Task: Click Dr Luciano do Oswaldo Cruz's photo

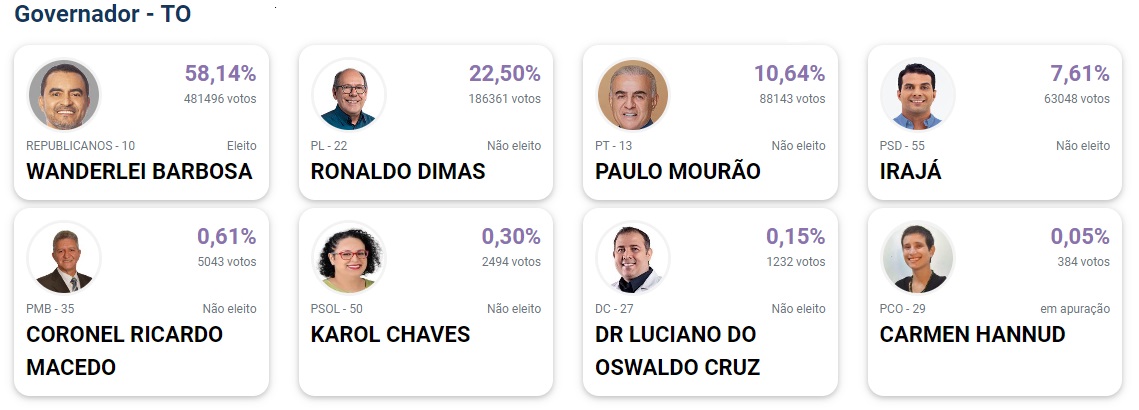Action: pyautogui.click(x=633, y=257)
